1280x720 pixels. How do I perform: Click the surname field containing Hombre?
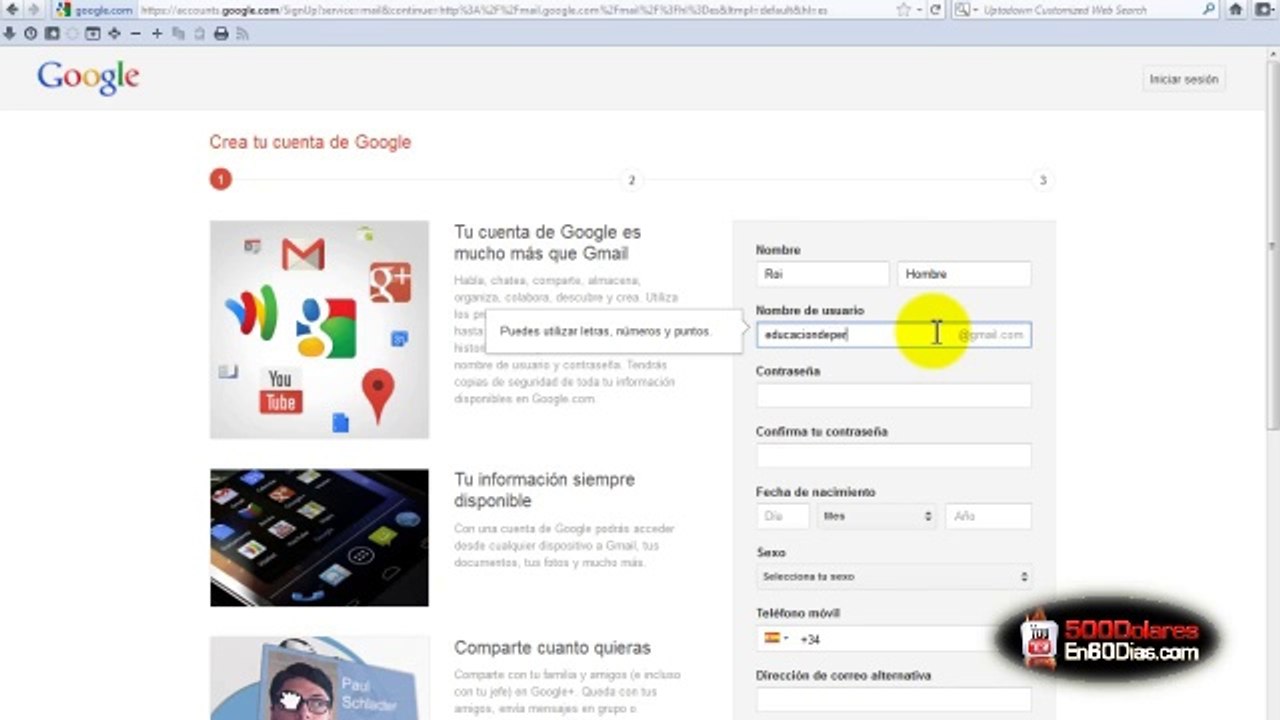pyautogui.click(x=964, y=274)
